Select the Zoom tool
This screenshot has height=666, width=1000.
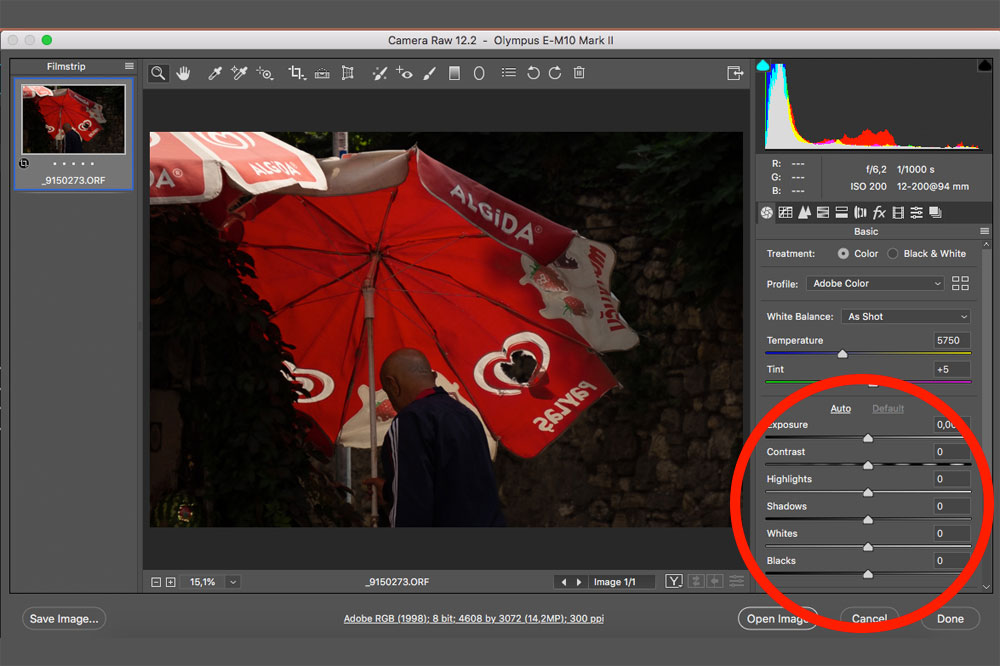click(x=158, y=73)
